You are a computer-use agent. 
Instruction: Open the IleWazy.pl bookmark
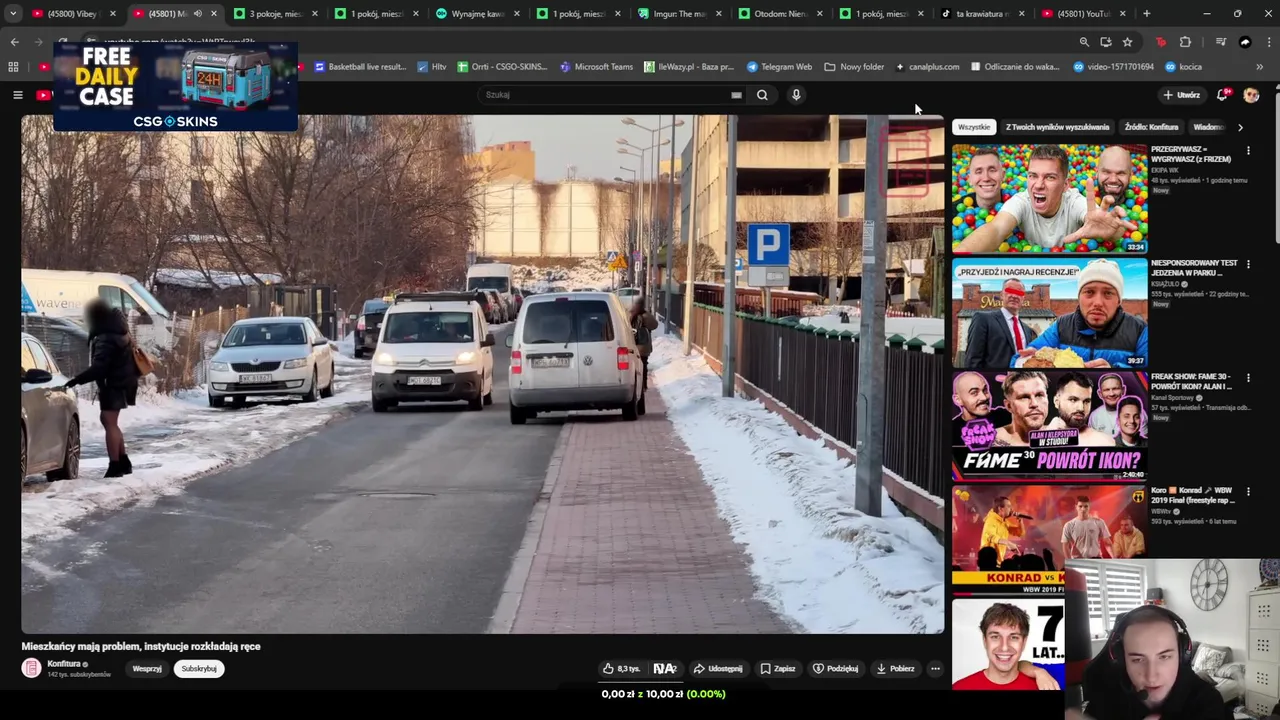688,67
